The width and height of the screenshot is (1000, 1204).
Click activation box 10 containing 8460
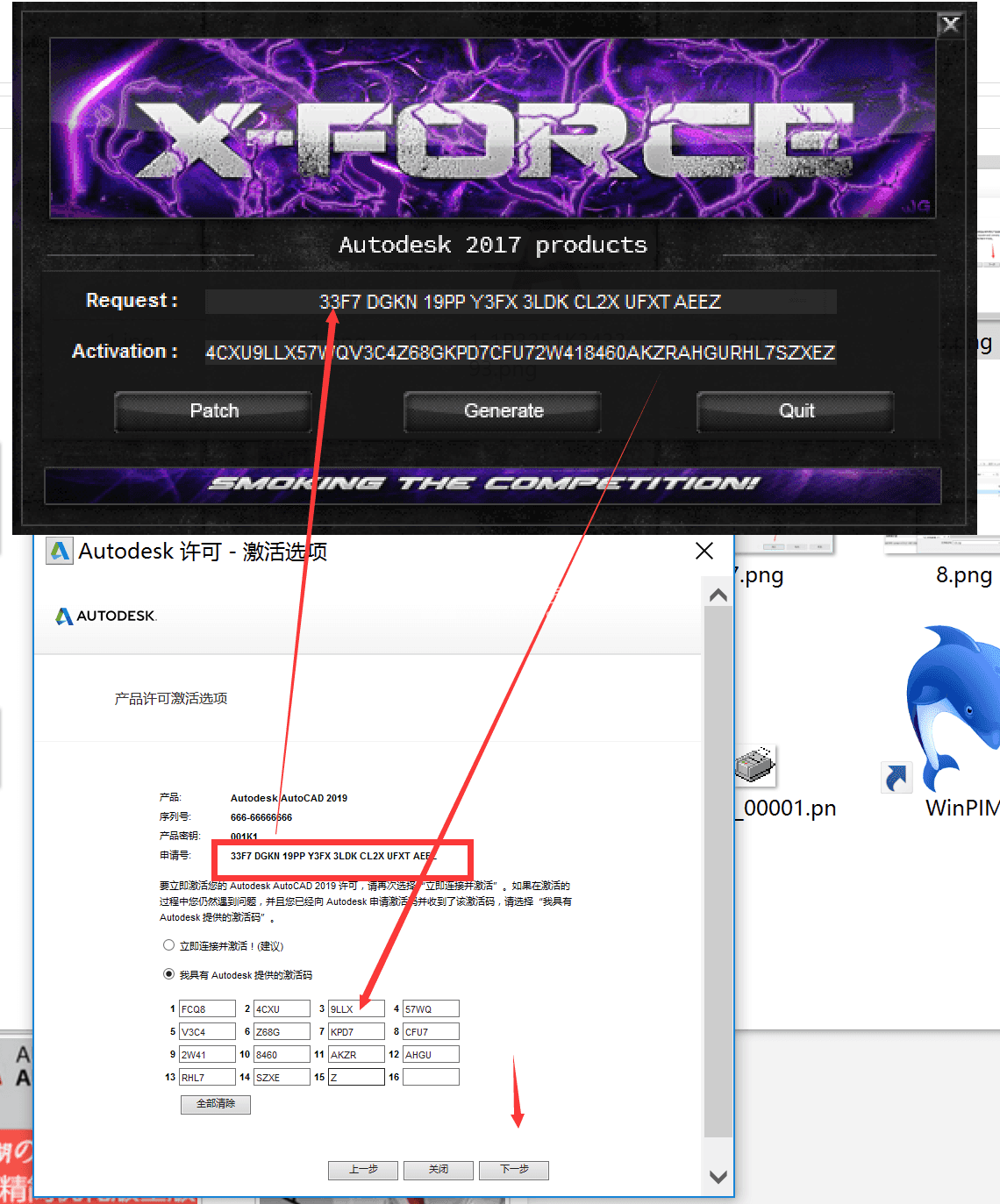pos(282,1055)
